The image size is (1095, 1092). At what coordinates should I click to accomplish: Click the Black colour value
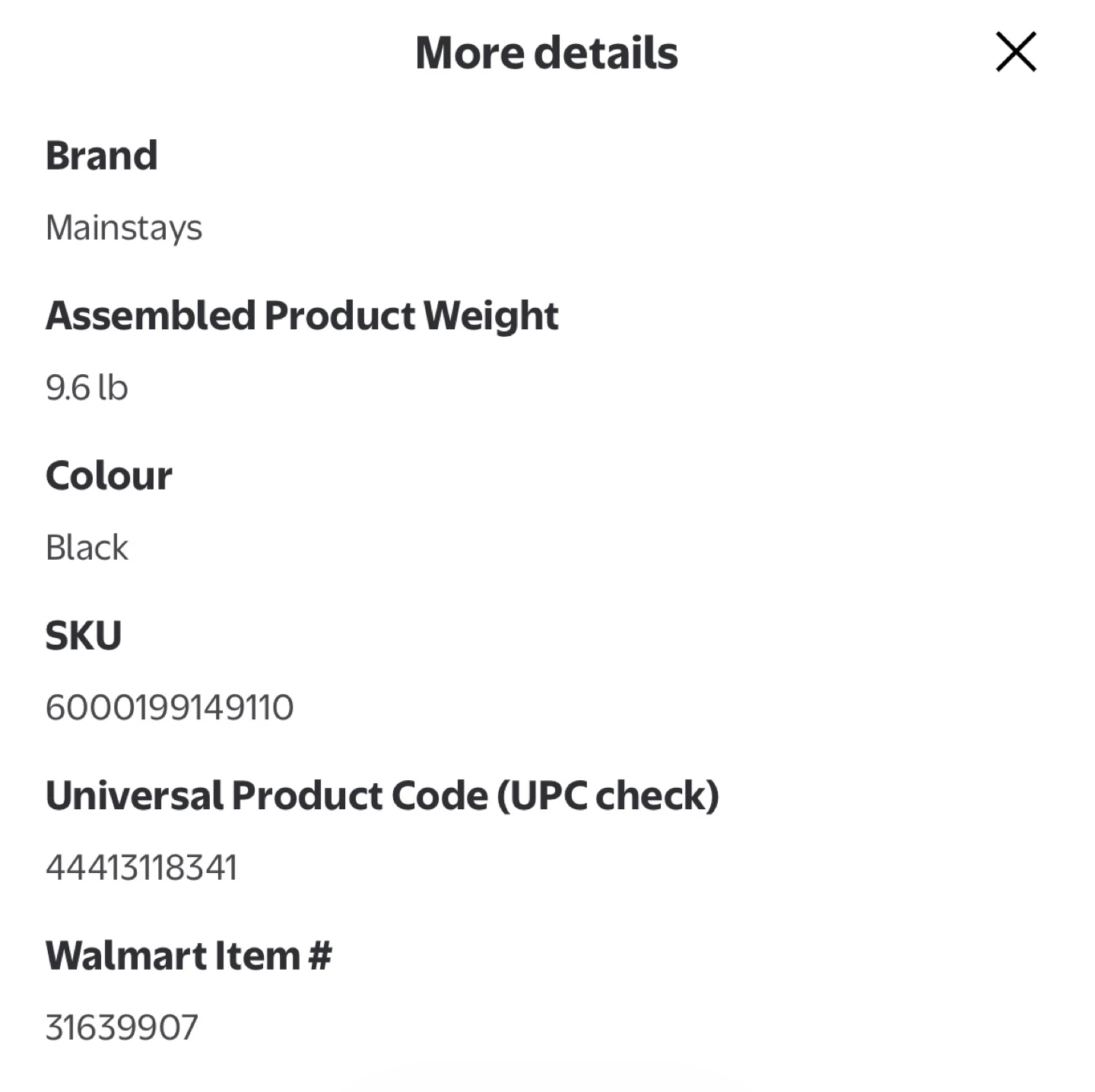tap(87, 548)
